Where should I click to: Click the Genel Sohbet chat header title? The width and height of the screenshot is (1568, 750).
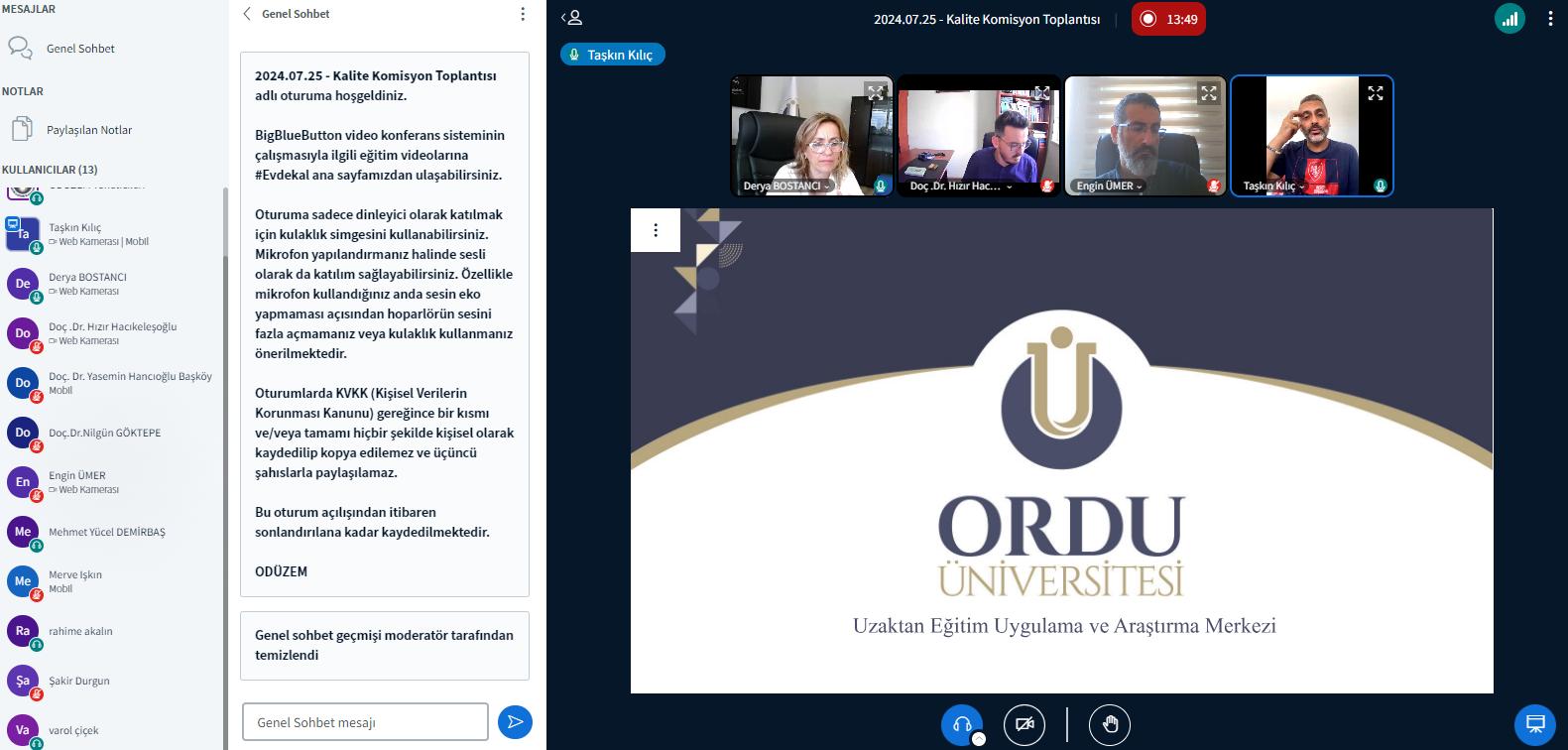pos(296,14)
